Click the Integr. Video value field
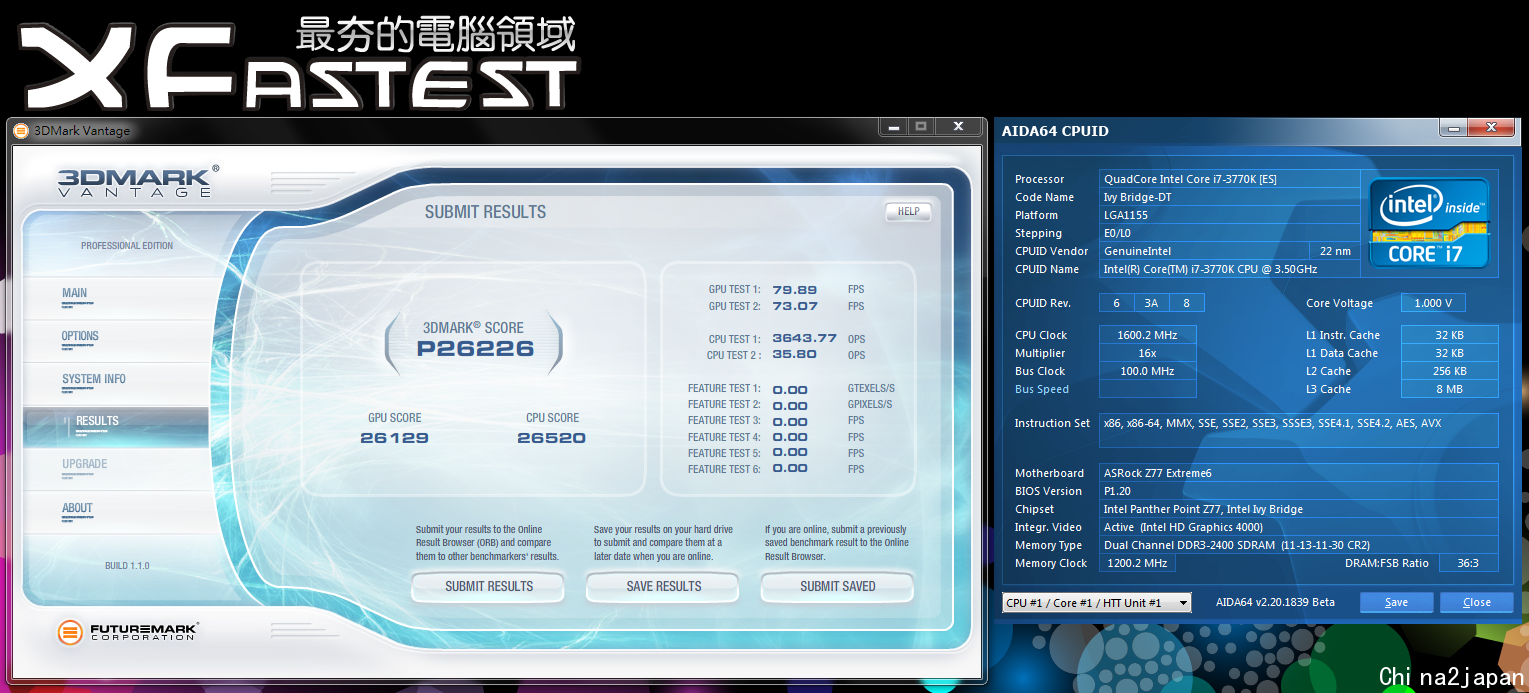The image size is (1529, 693). tap(1299, 527)
